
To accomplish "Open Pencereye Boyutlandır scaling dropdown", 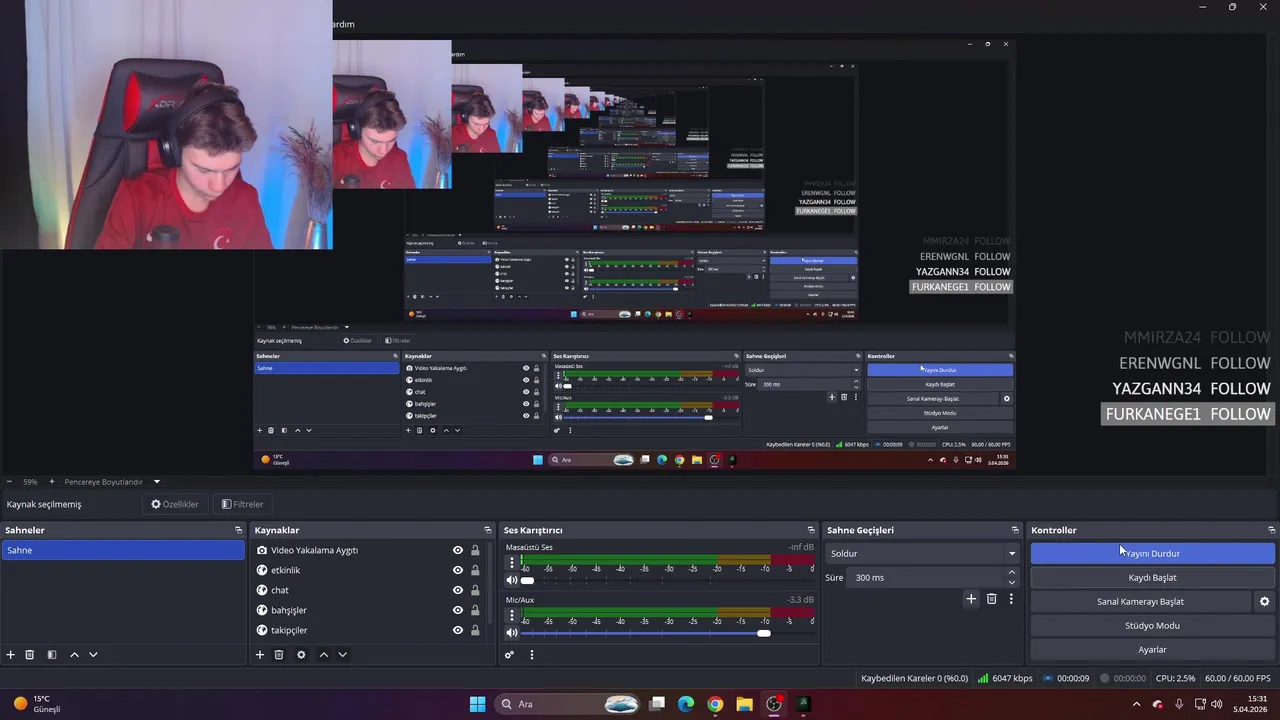I will (x=110, y=482).
